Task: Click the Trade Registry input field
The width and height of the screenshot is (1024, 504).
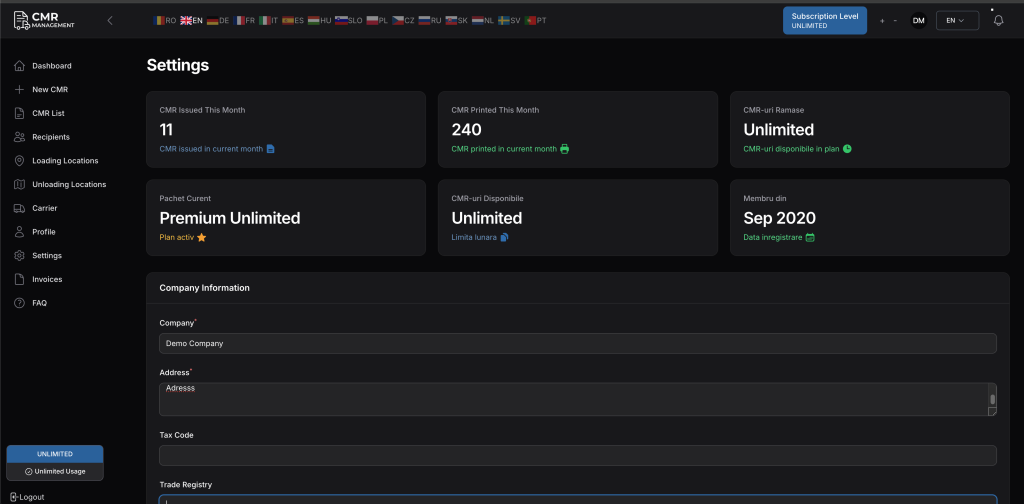Action: [x=578, y=499]
